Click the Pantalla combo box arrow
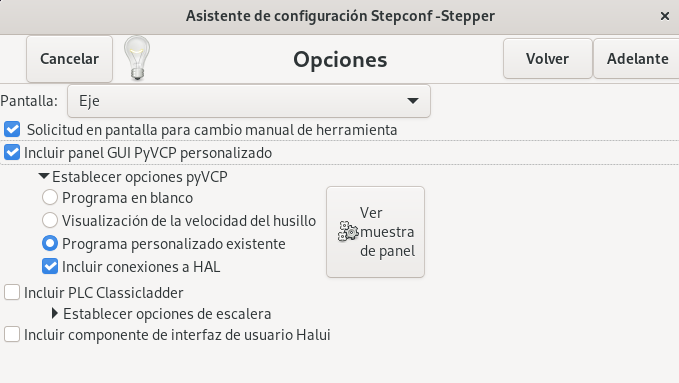The image size is (679, 383). [x=413, y=101]
